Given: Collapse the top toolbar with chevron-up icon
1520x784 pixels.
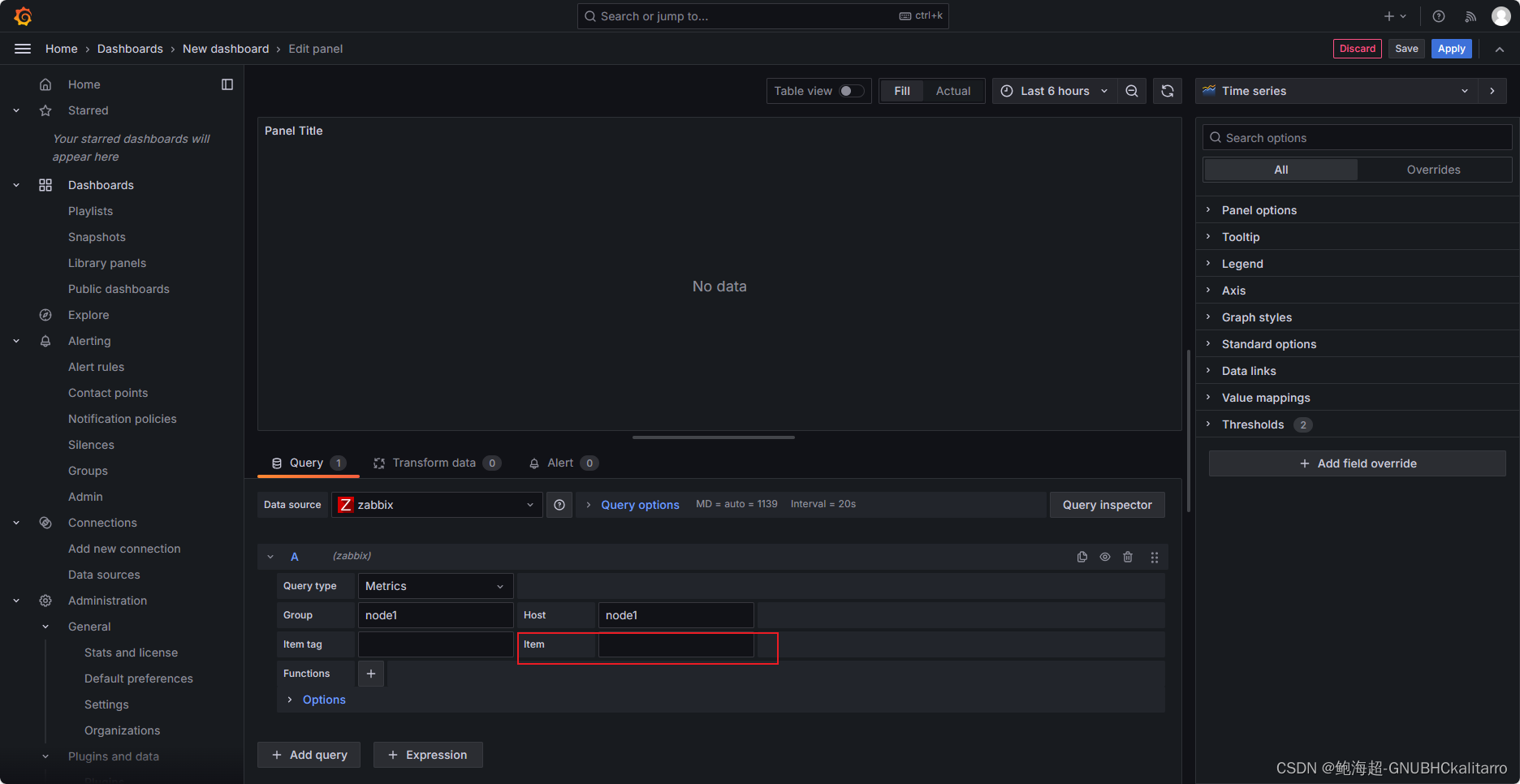Looking at the screenshot, I should (x=1500, y=49).
